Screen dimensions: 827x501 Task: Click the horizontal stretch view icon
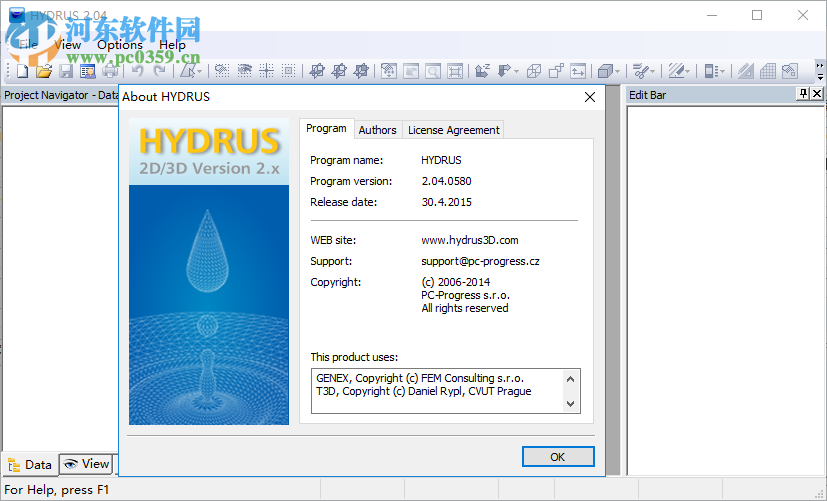pyautogui.click(x=578, y=71)
